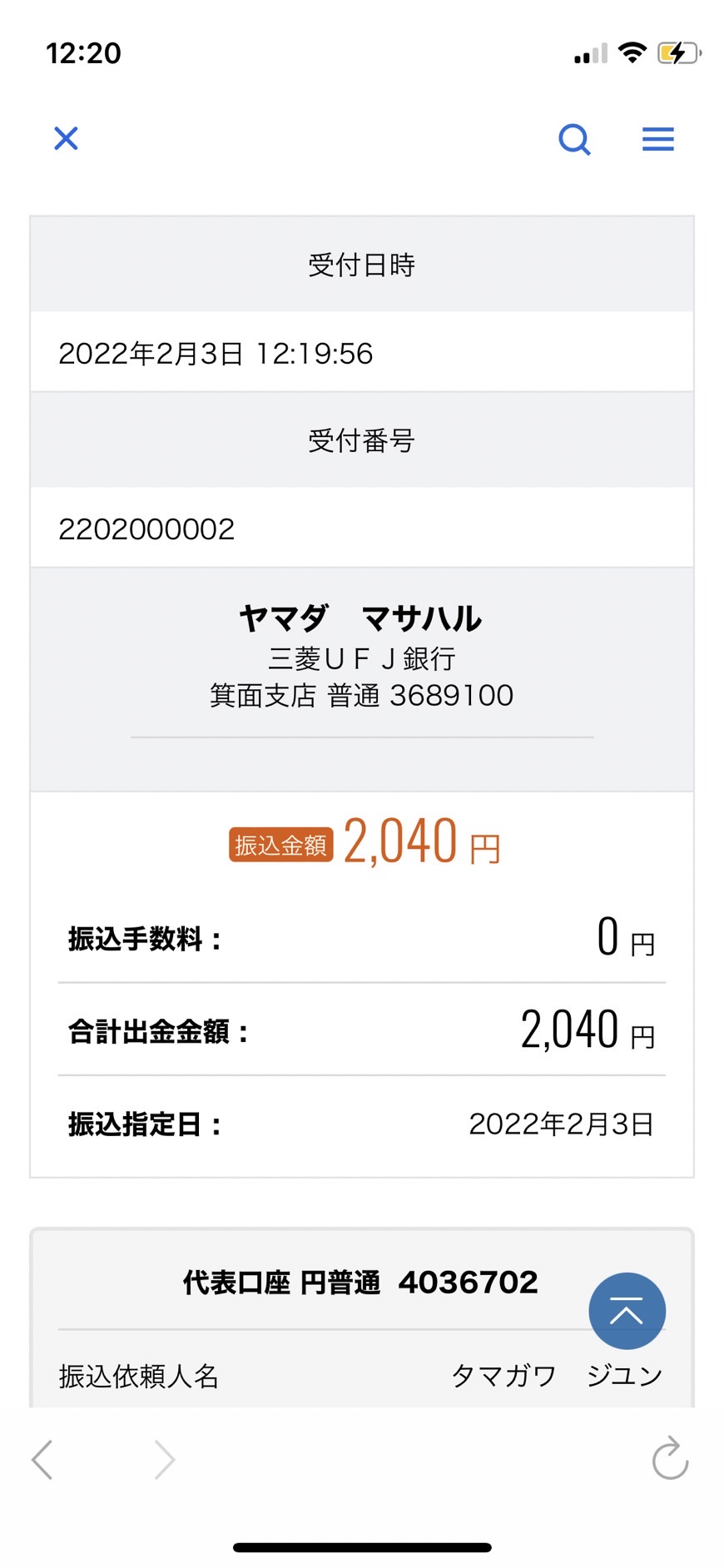Viewport: 724px width, 1568px height.
Task: Tap the battery charging status icon
Action: (679, 53)
